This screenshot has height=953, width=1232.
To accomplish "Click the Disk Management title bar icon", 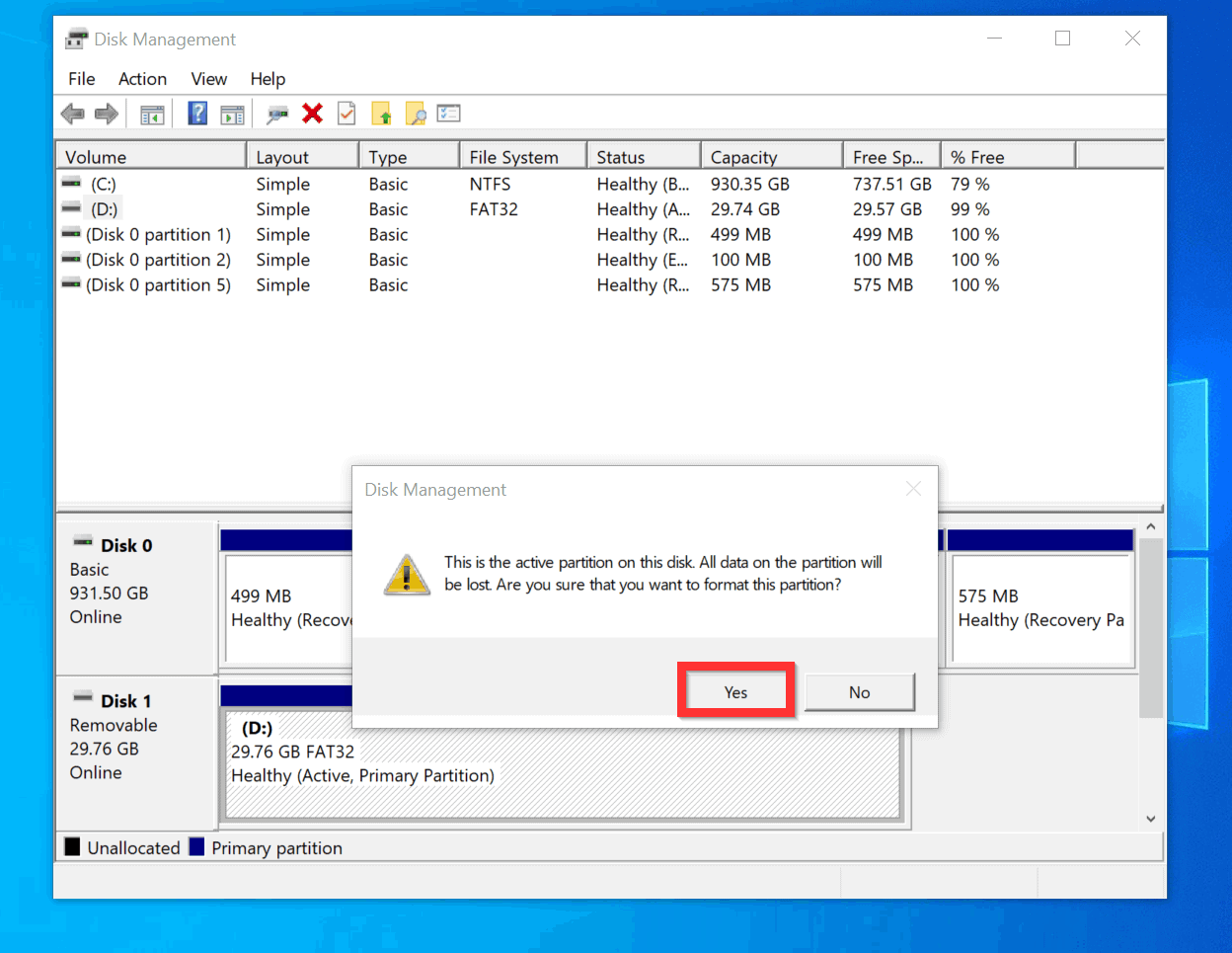I will [76, 38].
